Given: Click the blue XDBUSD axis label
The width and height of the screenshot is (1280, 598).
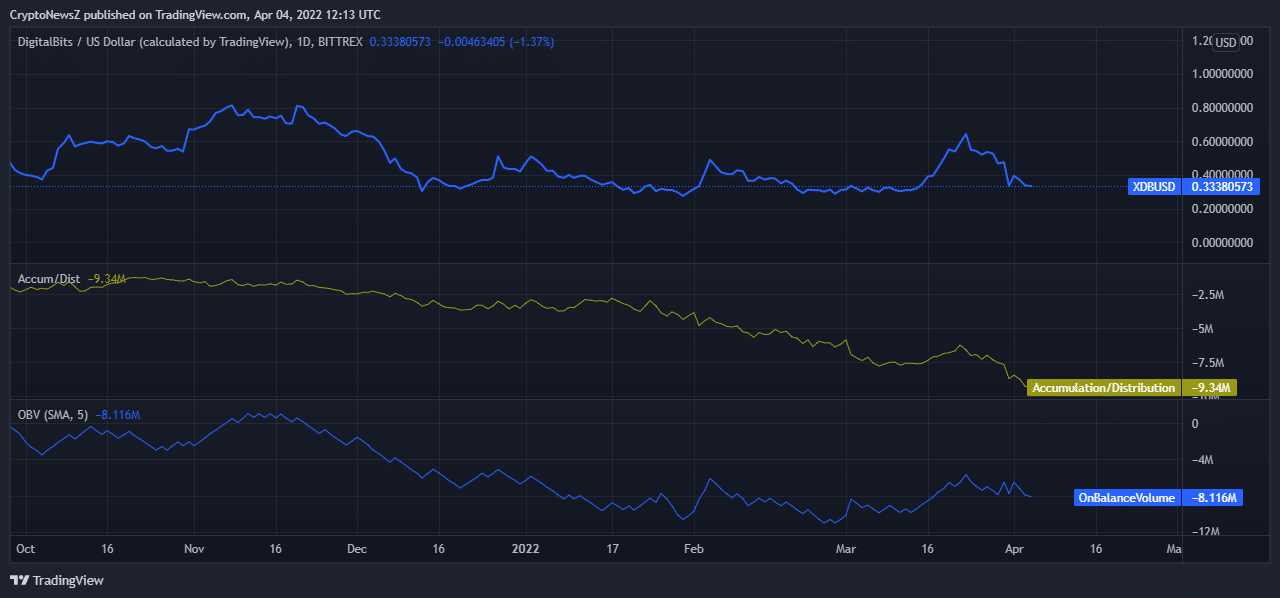Looking at the screenshot, I should pyautogui.click(x=1152, y=186).
